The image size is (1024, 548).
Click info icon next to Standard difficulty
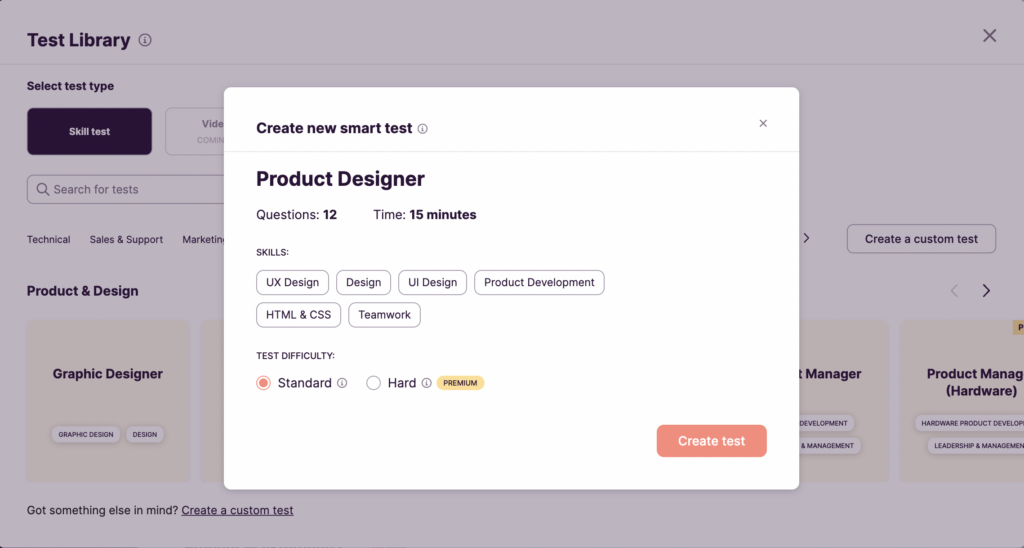pos(342,383)
